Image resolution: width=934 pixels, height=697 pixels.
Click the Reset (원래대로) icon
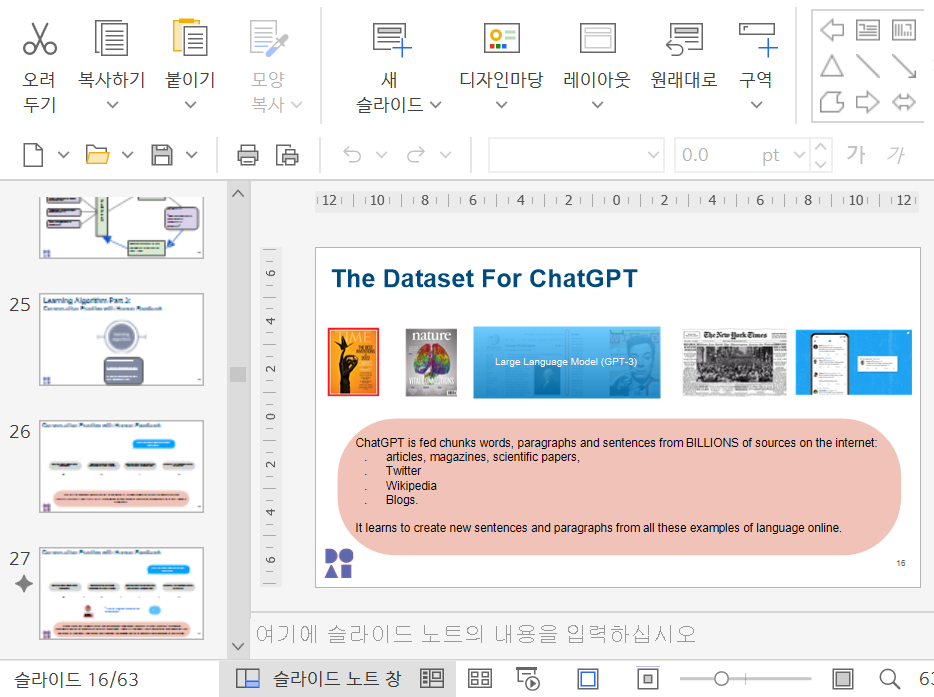click(x=684, y=39)
